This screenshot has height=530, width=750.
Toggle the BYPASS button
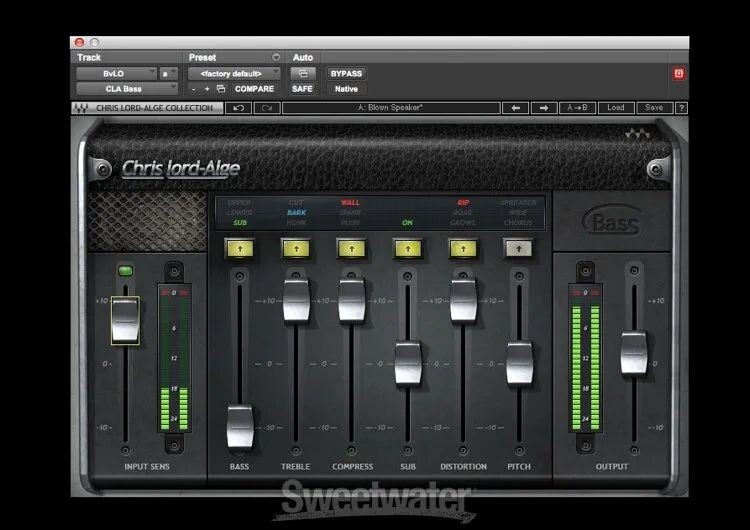pos(346,73)
